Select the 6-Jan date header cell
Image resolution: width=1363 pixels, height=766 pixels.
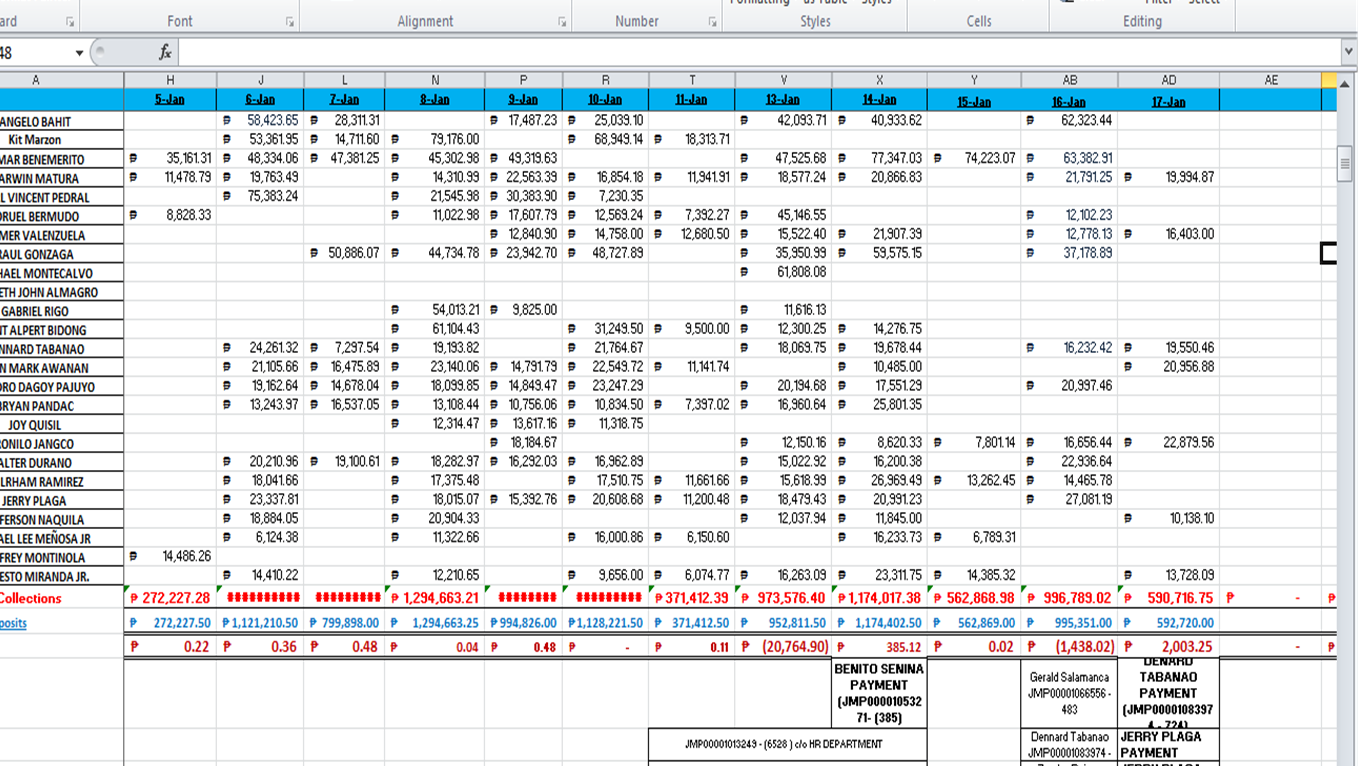(260, 100)
